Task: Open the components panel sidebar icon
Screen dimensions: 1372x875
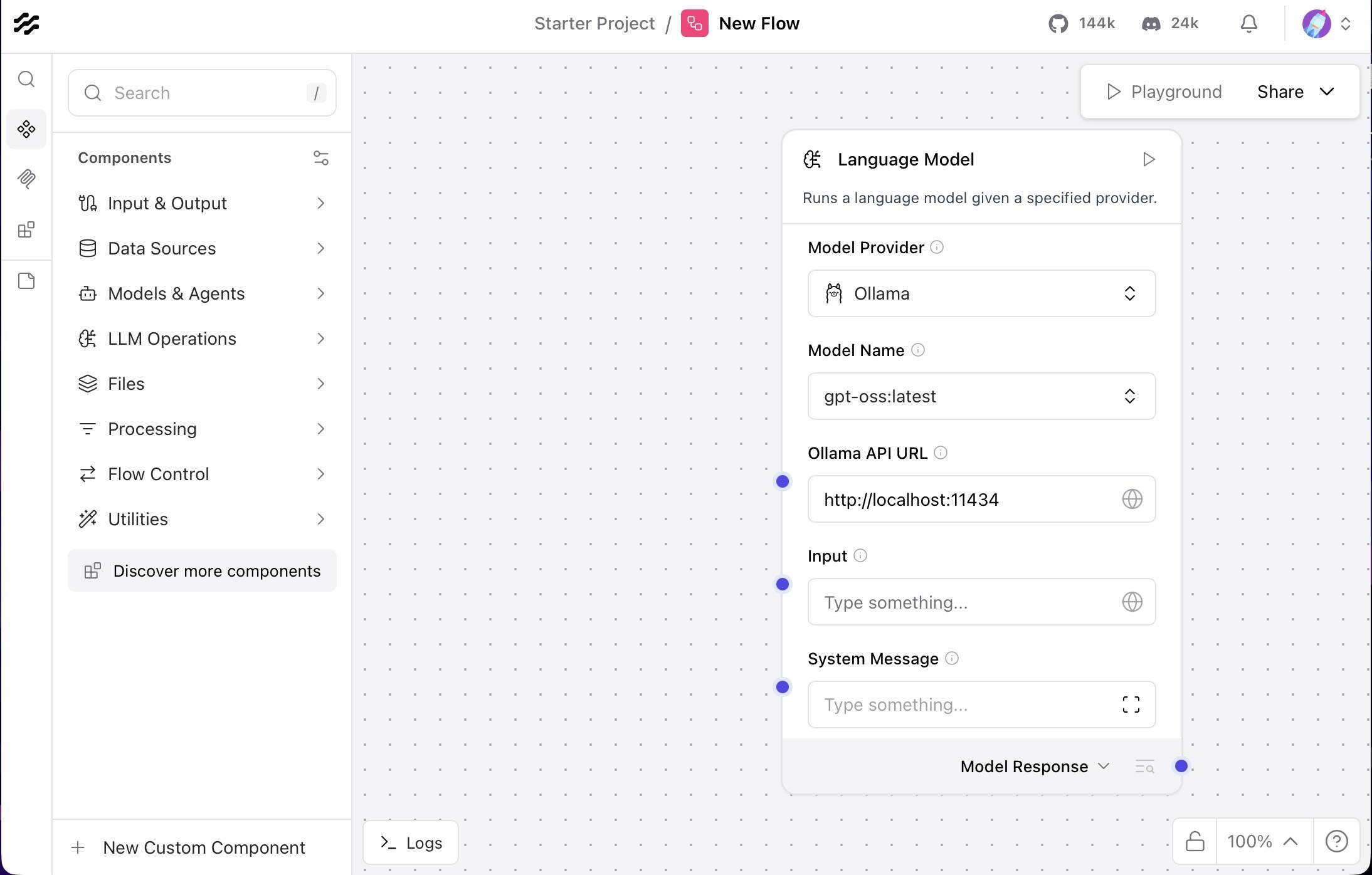Action: point(26,129)
